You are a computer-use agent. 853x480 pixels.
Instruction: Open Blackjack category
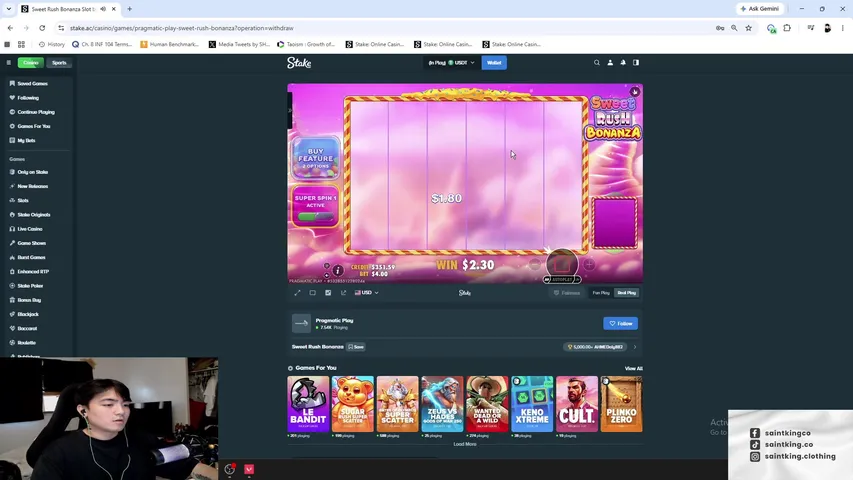tap(28, 314)
